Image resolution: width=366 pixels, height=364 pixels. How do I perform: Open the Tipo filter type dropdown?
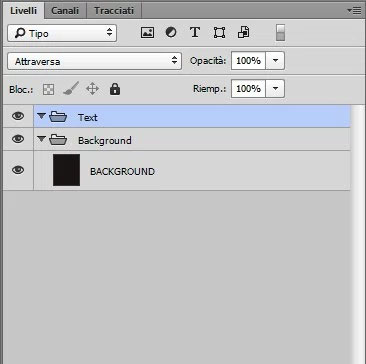pyautogui.click(x=62, y=33)
